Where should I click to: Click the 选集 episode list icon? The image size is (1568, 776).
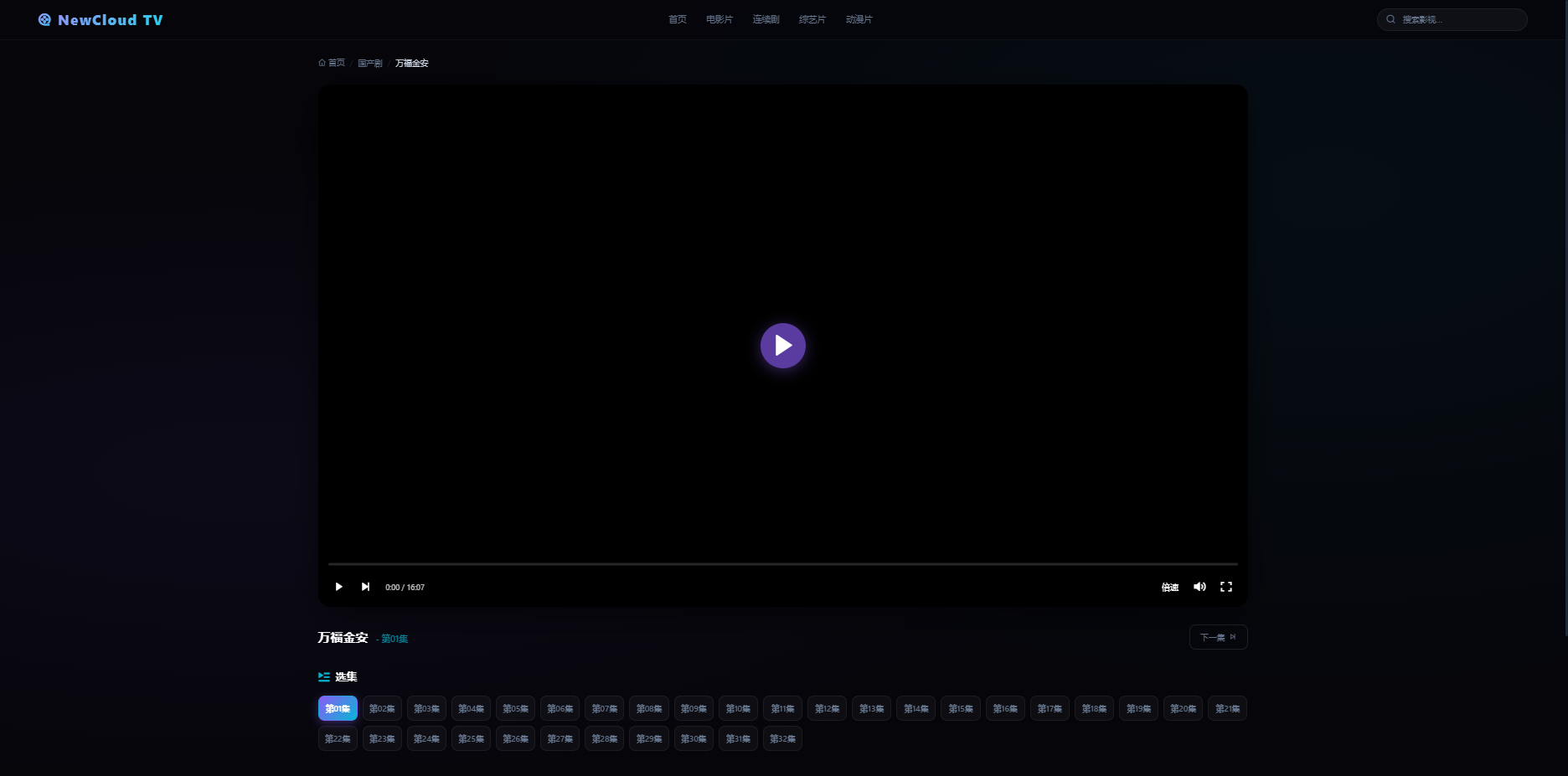coord(324,676)
